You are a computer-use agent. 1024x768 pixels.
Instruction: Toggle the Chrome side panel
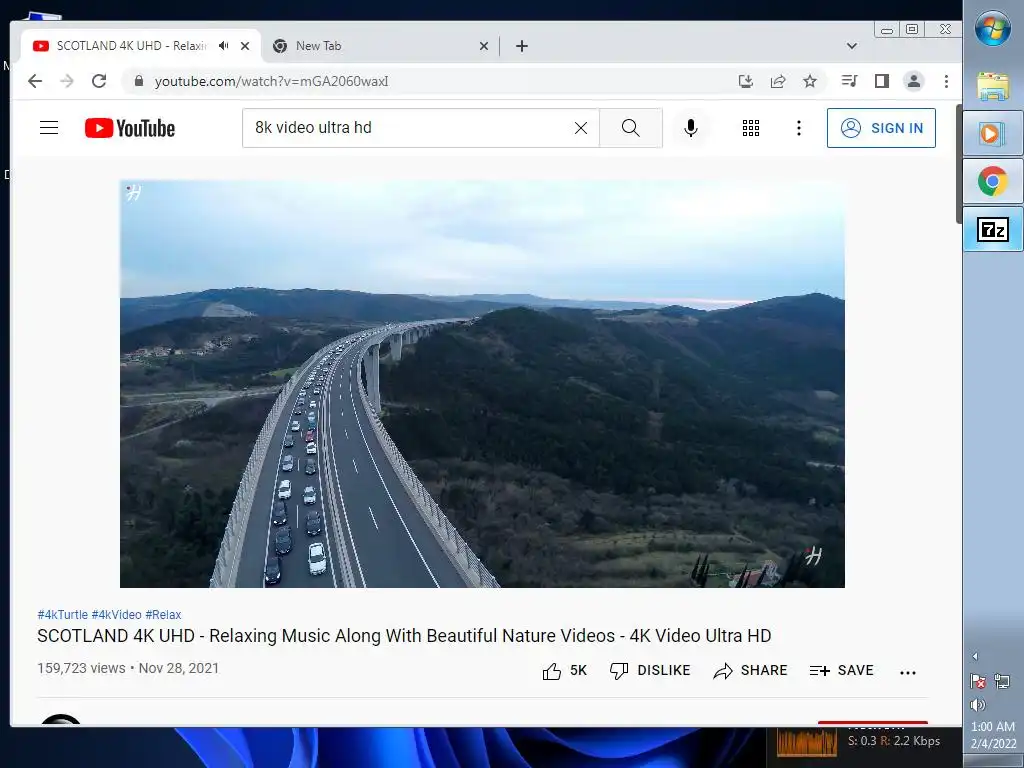882,81
